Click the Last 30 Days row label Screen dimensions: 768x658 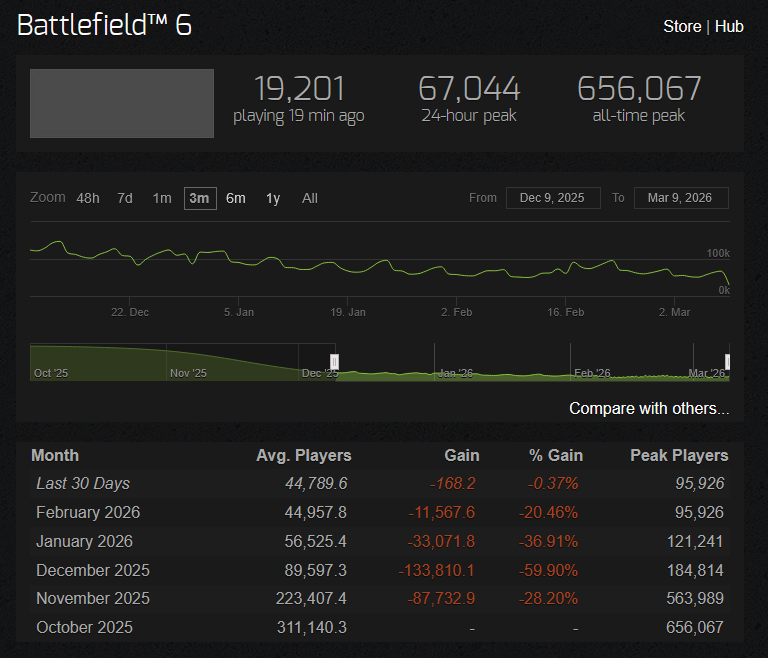click(x=83, y=484)
